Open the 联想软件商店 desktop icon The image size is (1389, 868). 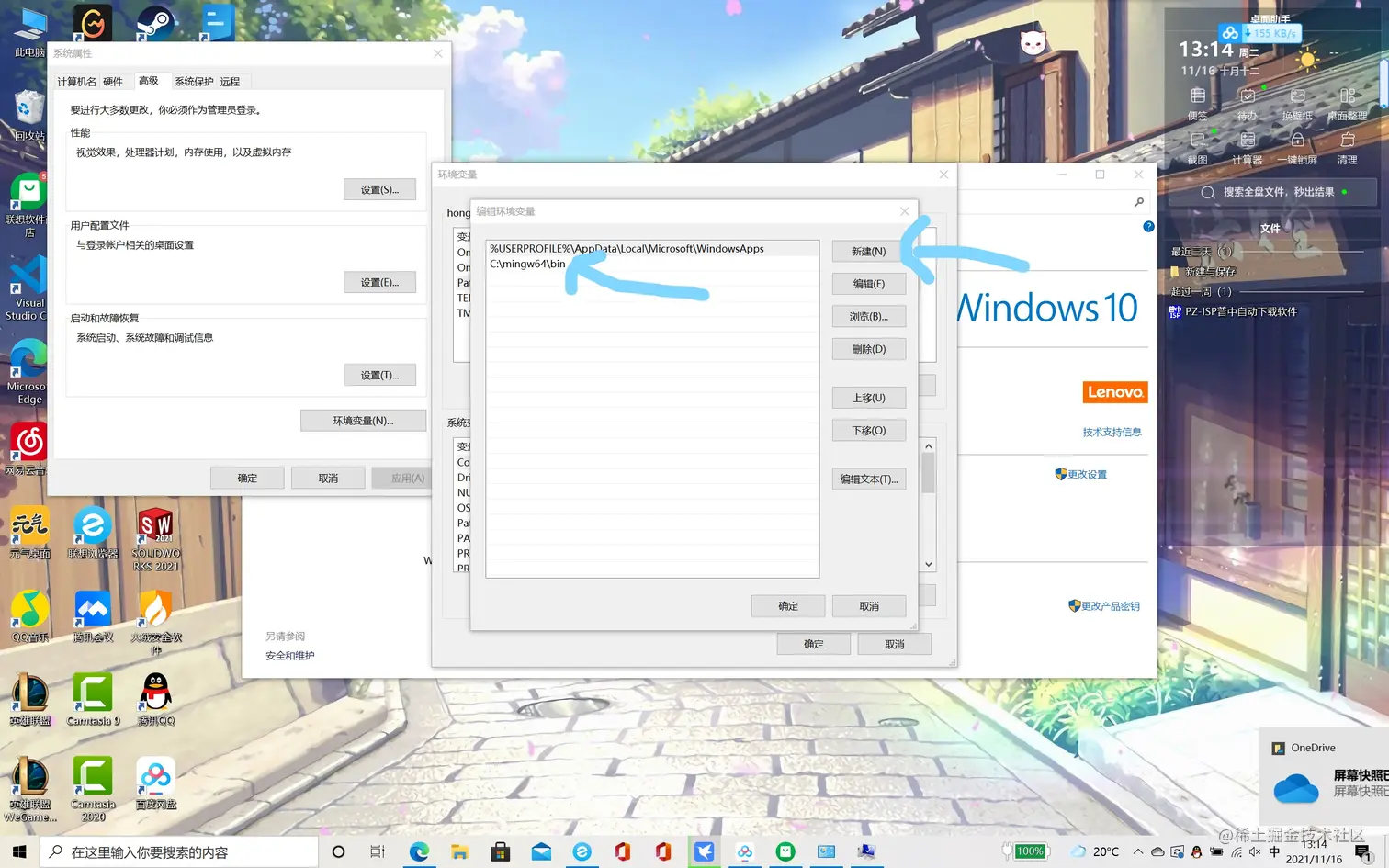coord(28,204)
